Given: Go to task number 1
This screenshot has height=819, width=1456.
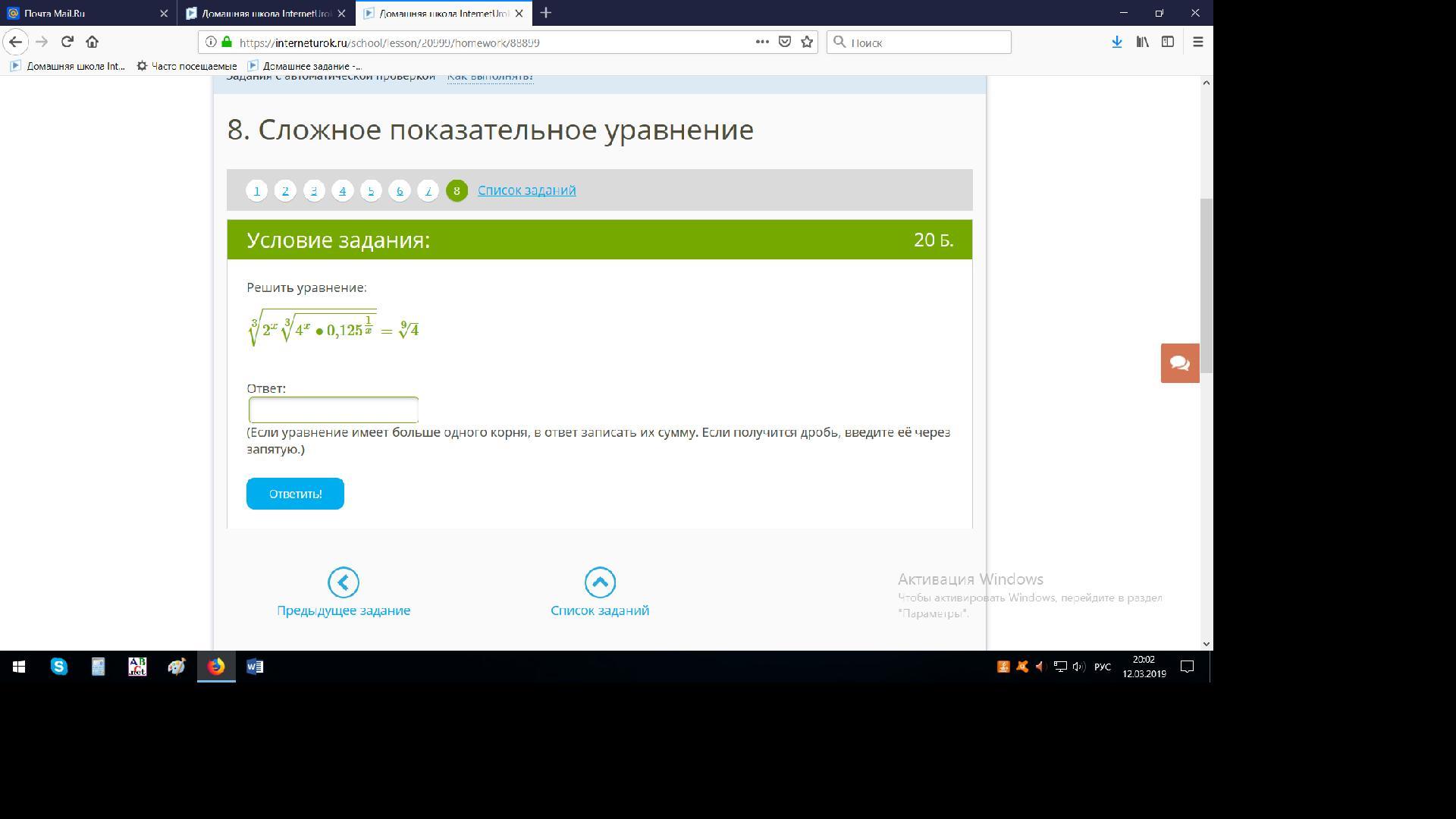Looking at the screenshot, I should click(256, 190).
